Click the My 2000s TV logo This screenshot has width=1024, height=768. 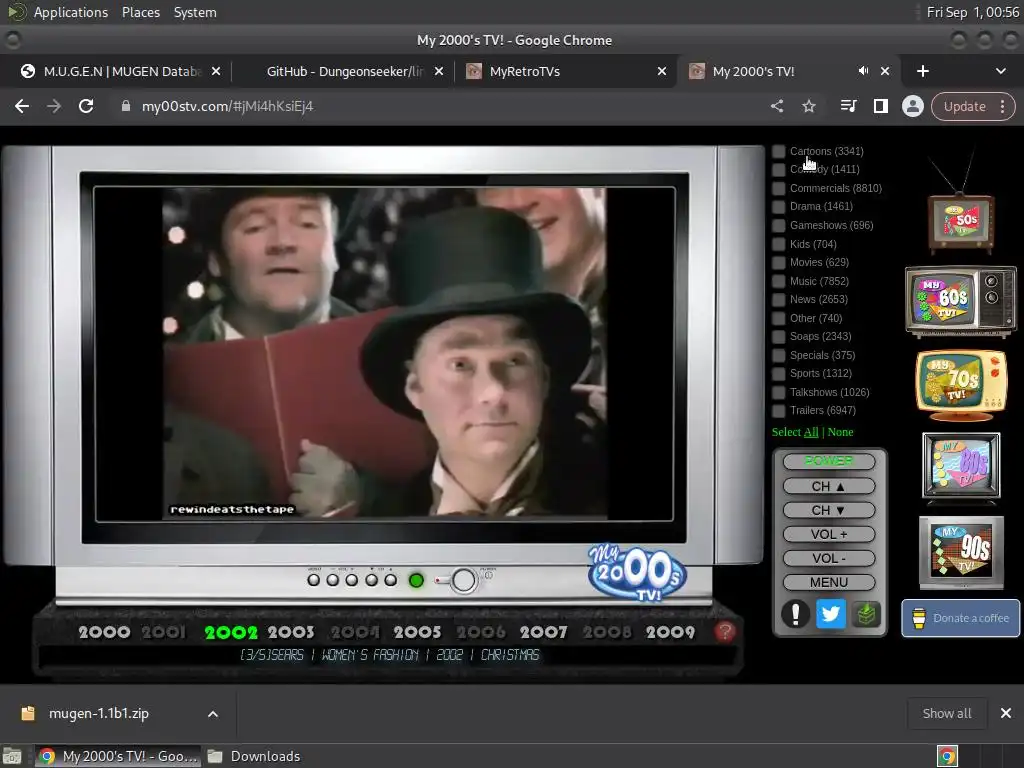[637, 573]
